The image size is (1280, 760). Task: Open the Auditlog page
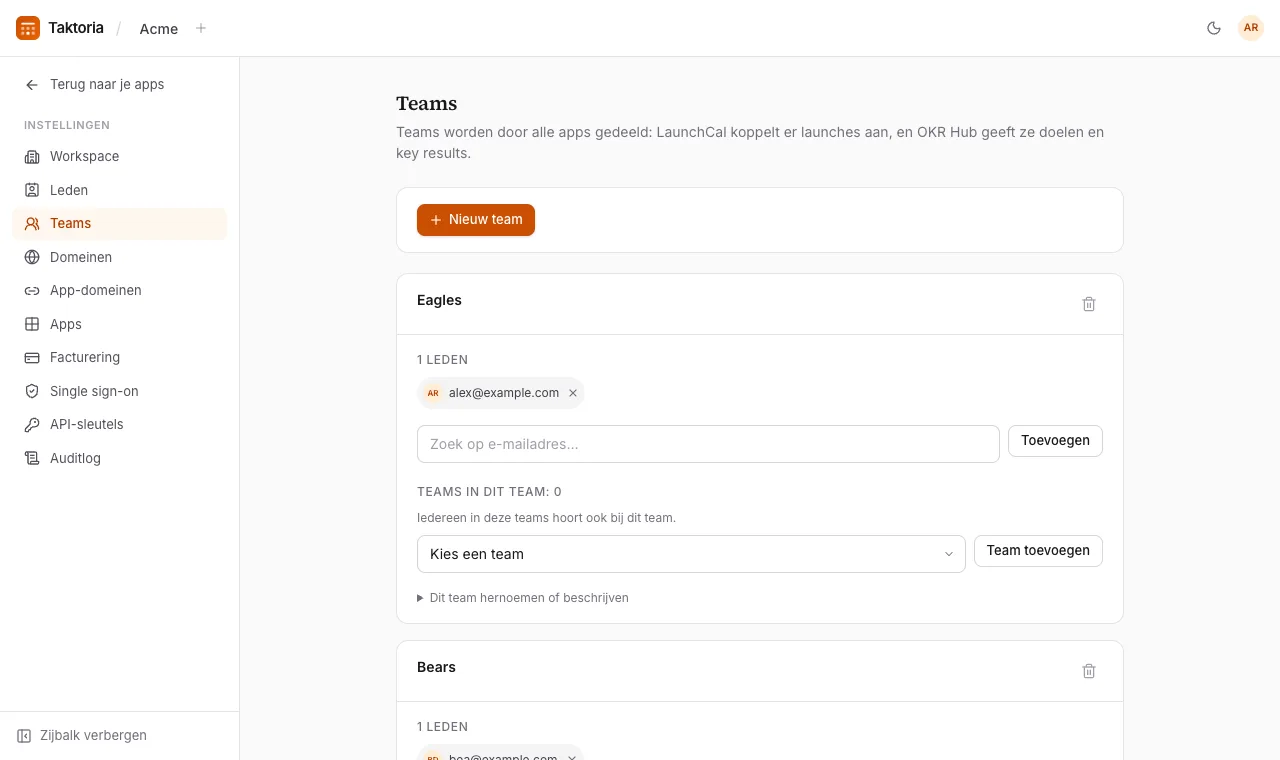coord(120,458)
